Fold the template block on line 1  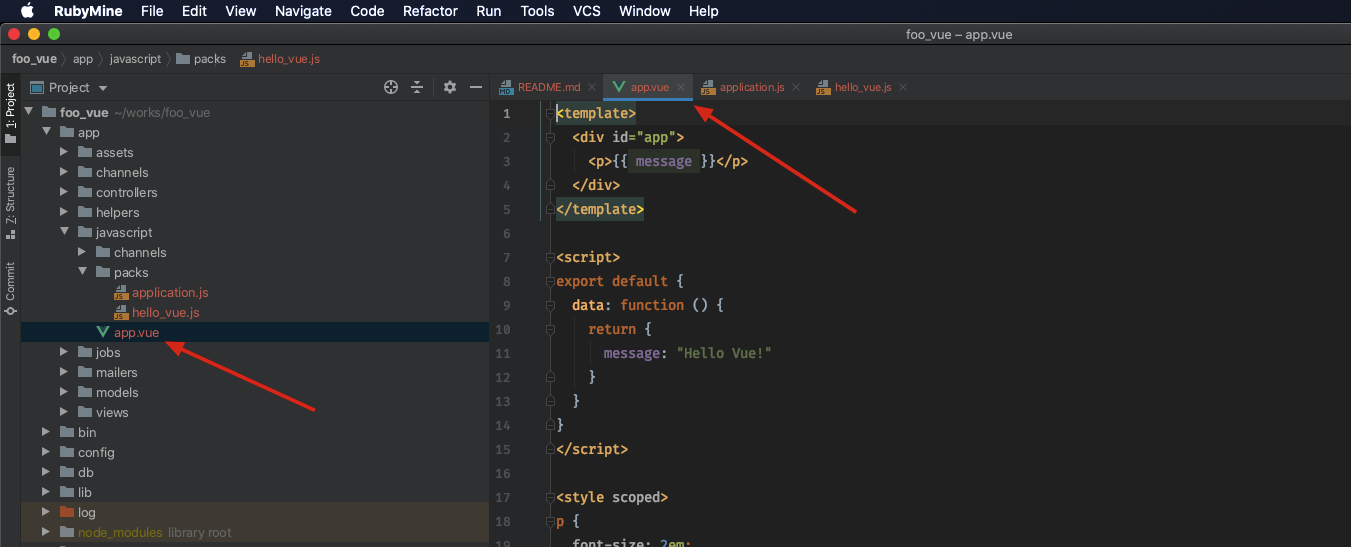[550, 114]
